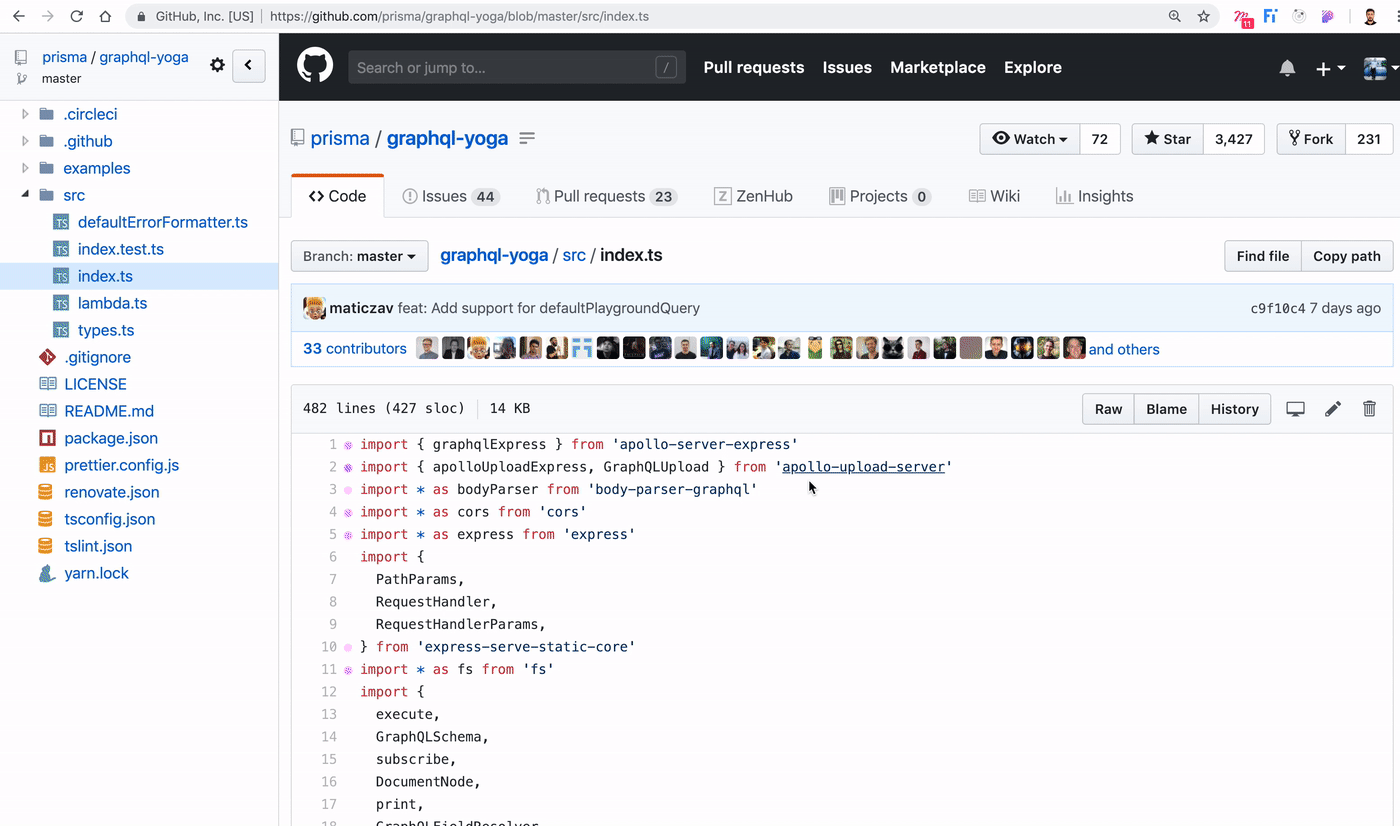
Task: Open tsconfig.json in the tree
Action: pyautogui.click(x=109, y=519)
